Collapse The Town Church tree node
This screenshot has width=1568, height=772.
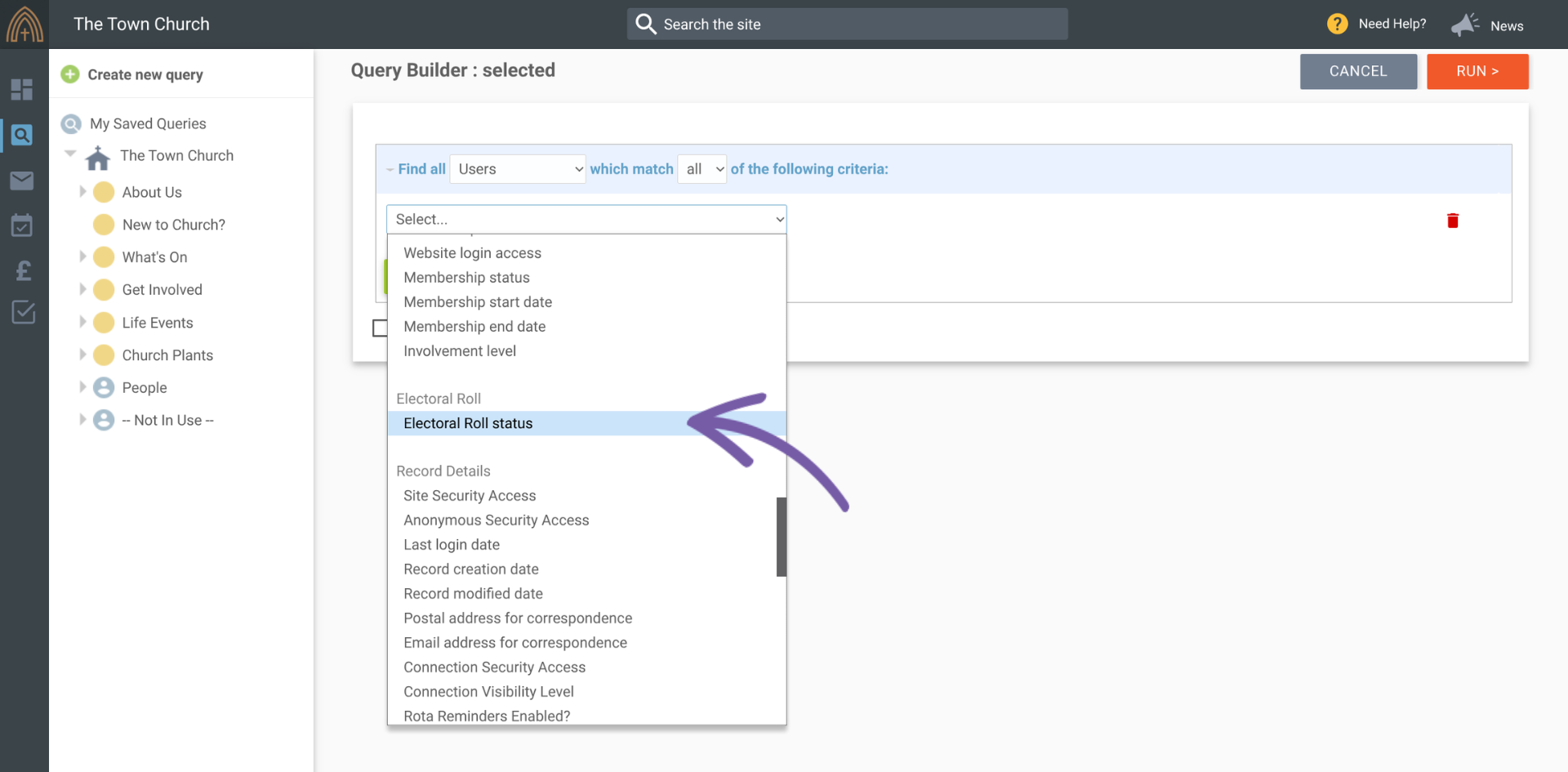click(x=71, y=154)
